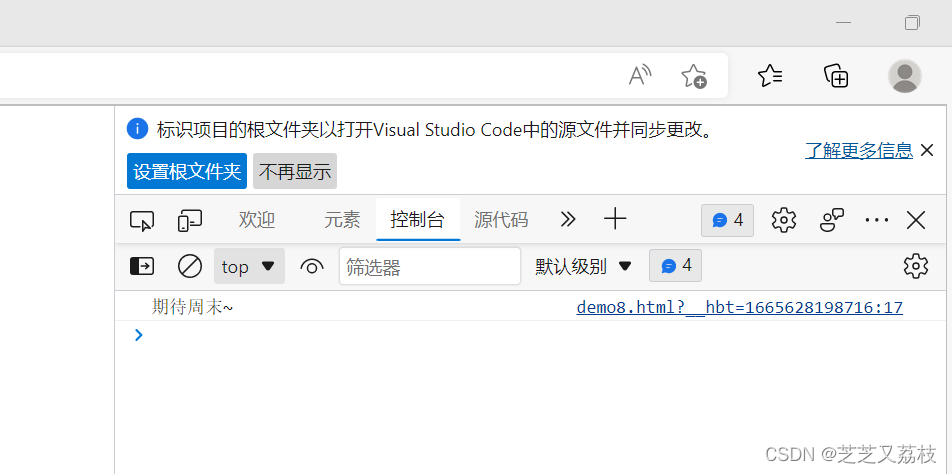Open the top context dropdown
The image size is (952, 474).
[249, 266]
